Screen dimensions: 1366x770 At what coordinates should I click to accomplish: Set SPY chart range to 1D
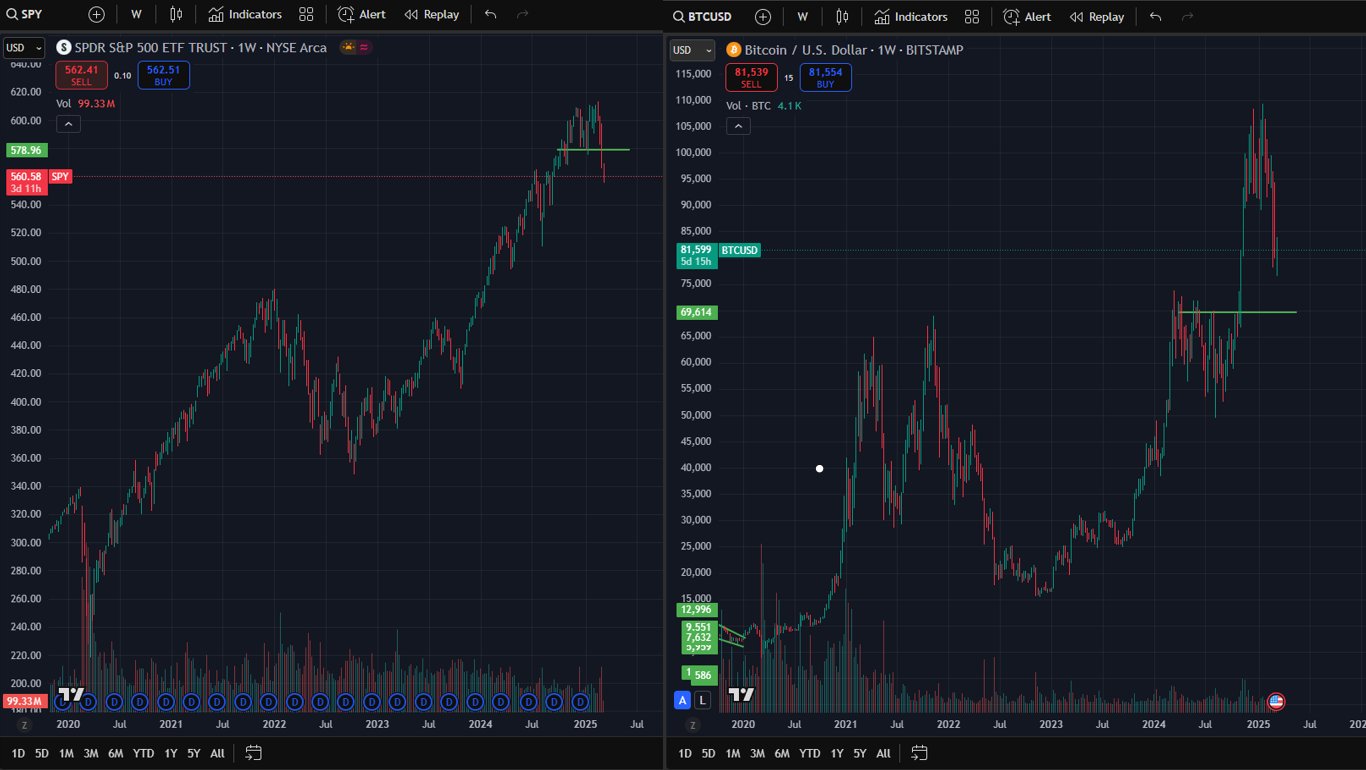point(18,753)
